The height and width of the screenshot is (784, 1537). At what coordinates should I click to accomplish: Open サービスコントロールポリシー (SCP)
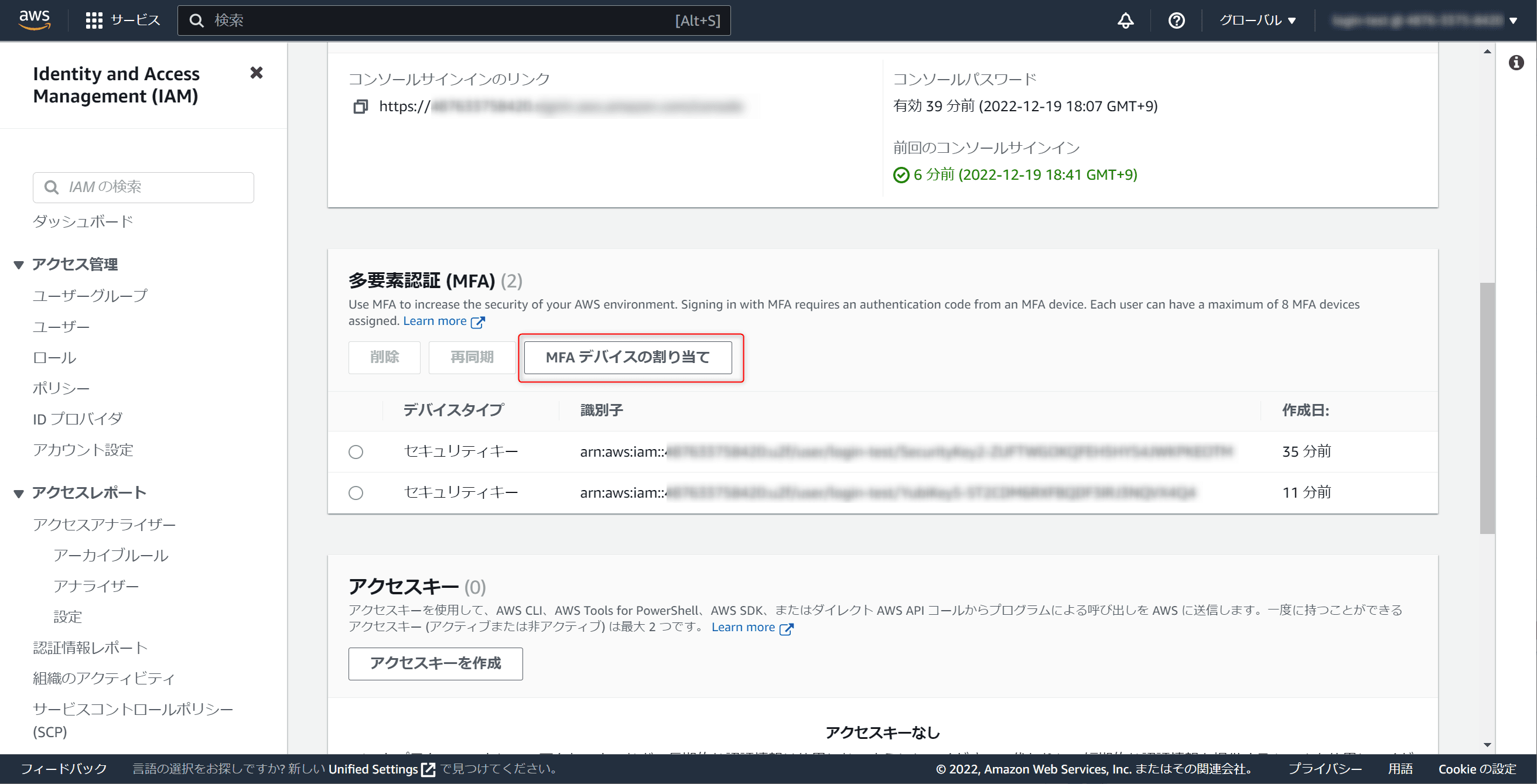133,720
